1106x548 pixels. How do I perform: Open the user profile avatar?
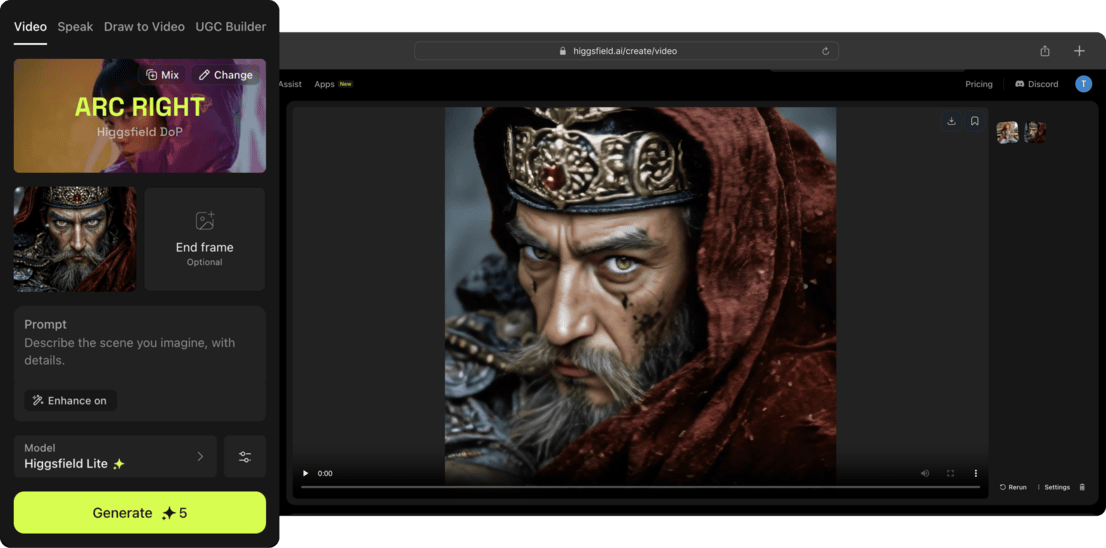pos(1083,84)
